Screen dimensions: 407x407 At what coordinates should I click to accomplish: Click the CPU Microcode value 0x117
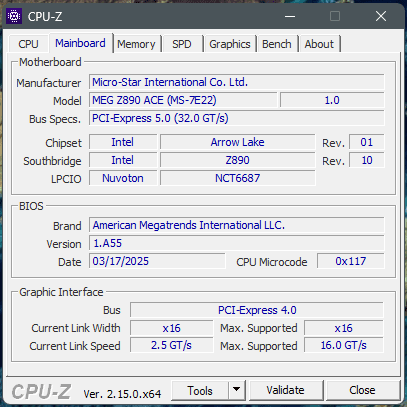[x=351, y=261]
